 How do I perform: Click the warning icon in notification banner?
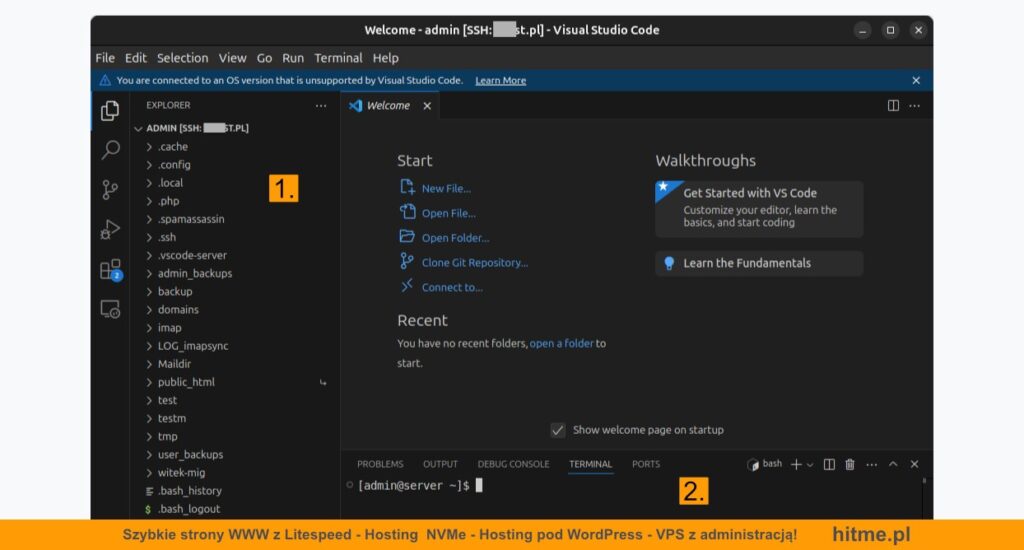point(104,80)
